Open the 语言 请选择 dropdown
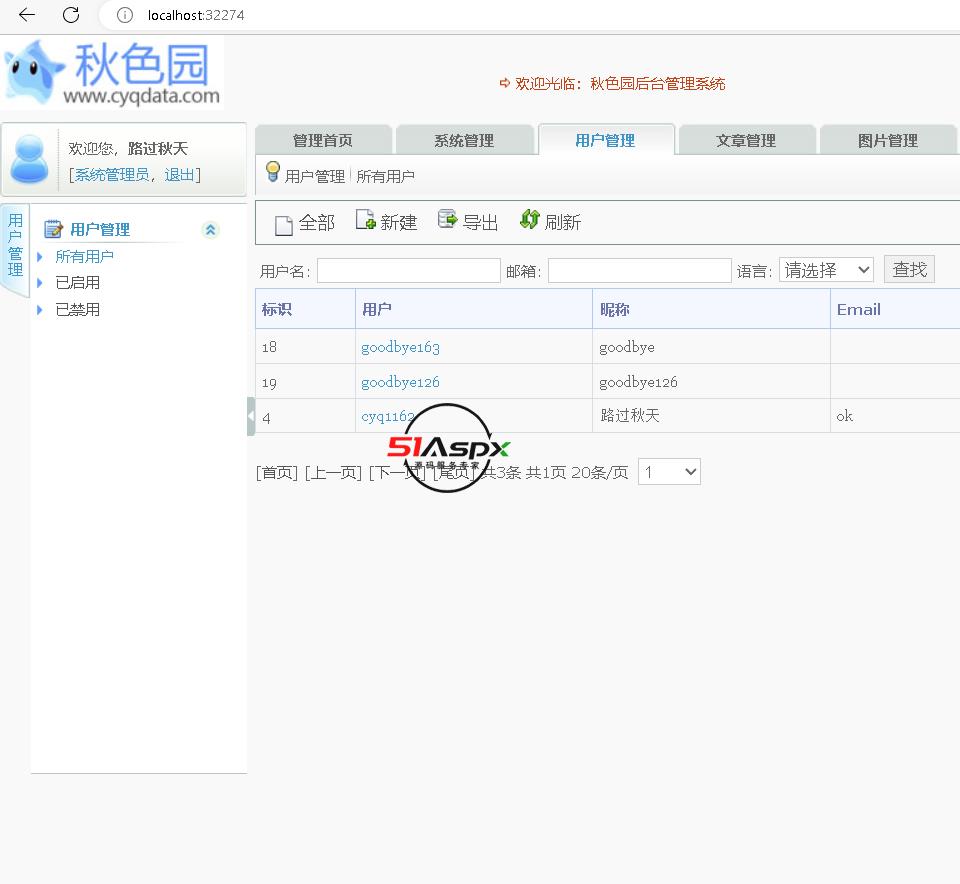 tap(826, 270)
